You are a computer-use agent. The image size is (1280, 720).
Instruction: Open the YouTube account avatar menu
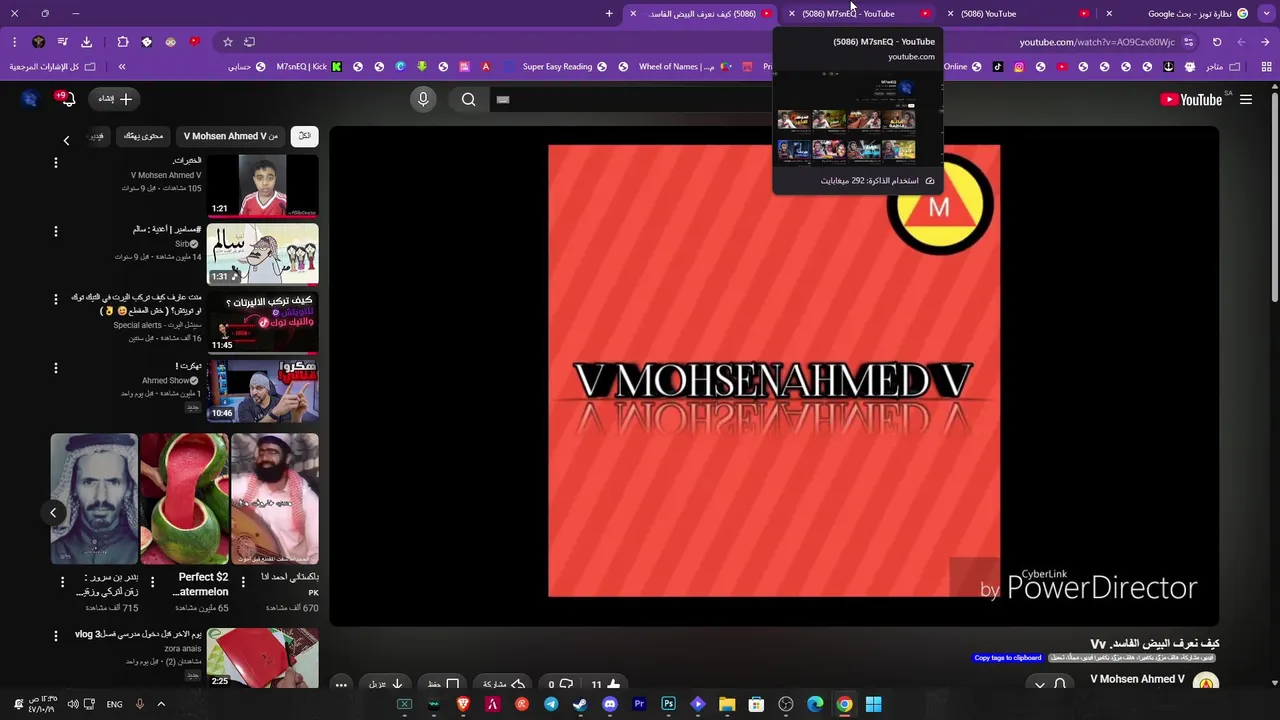tap(30, 99)
